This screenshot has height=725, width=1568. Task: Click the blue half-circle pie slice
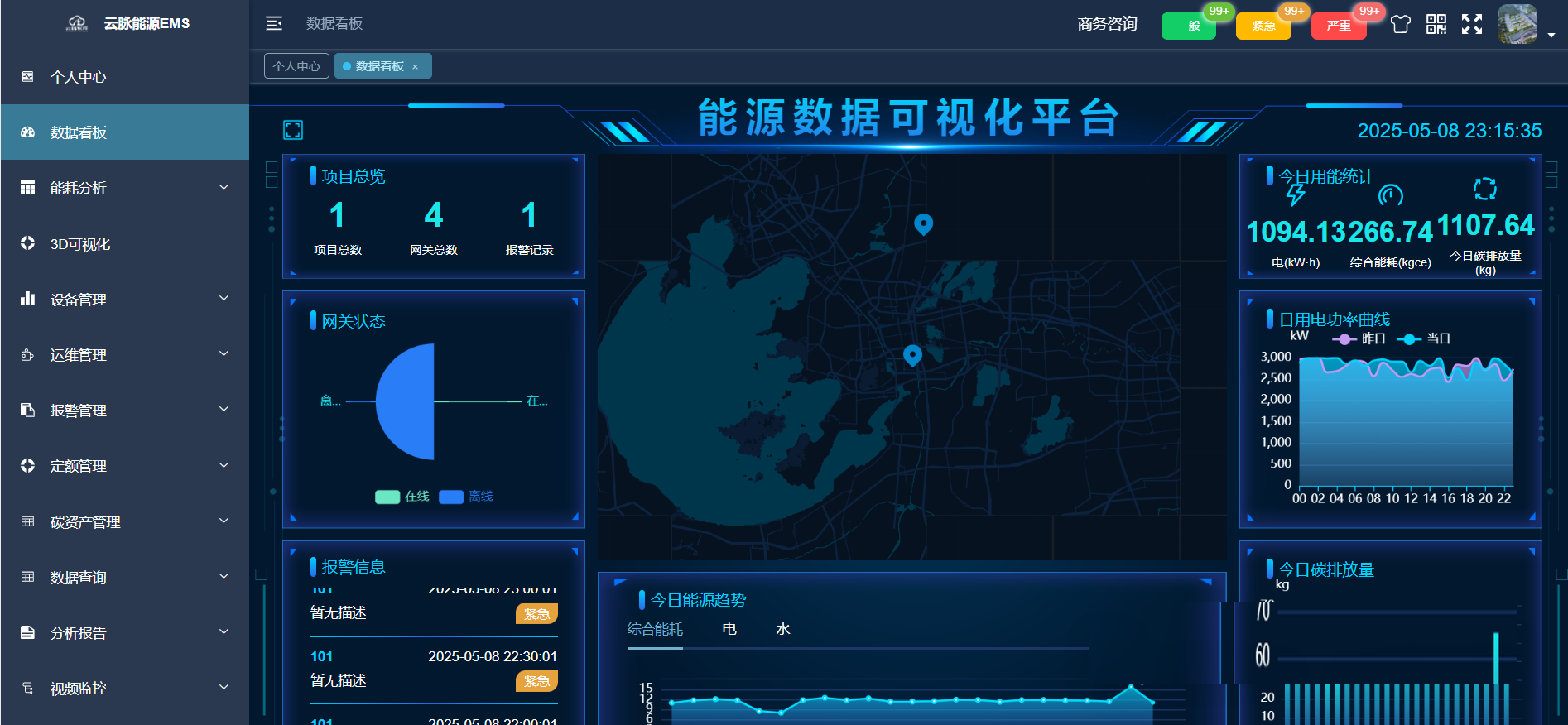point(405,401)
